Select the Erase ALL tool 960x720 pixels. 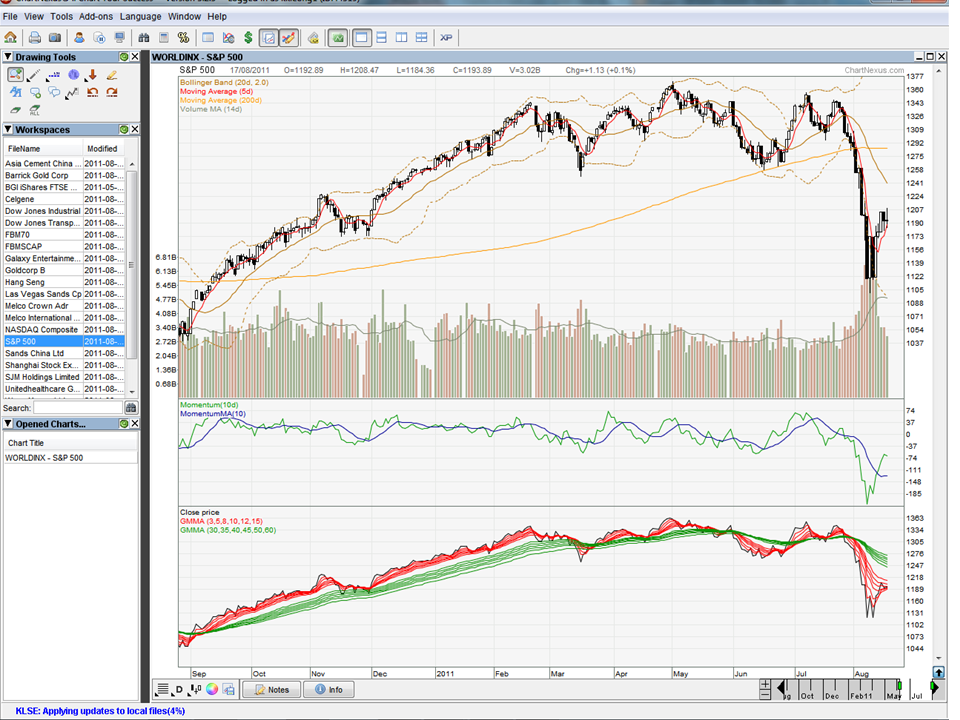(x=32, y=109)
